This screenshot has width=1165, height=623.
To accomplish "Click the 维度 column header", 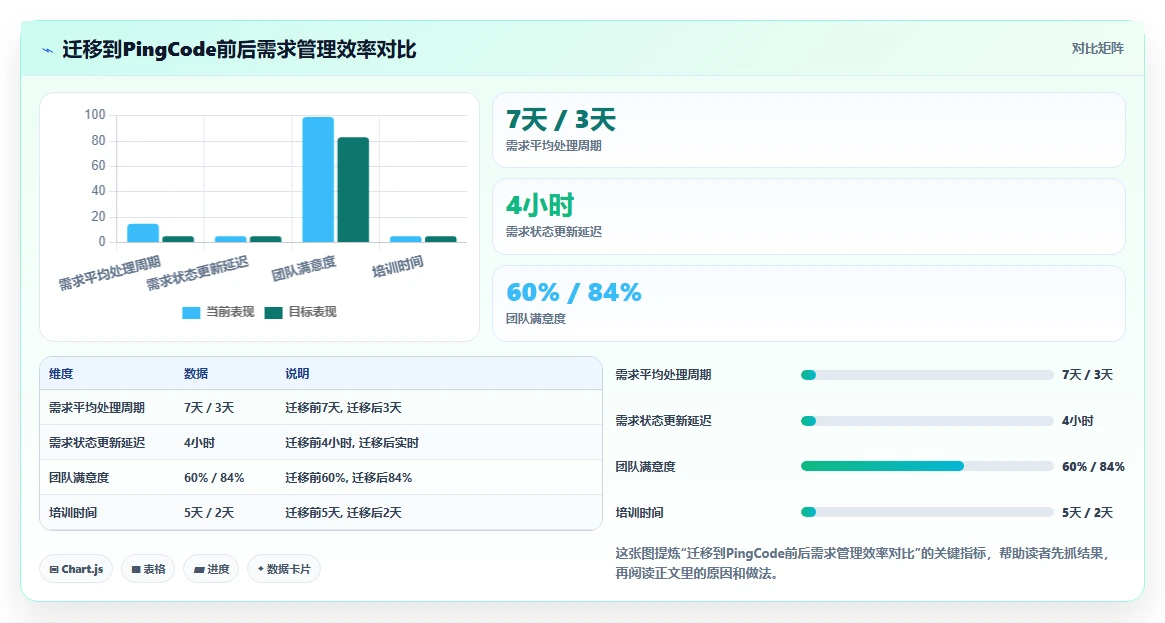I will click(61, 374).
